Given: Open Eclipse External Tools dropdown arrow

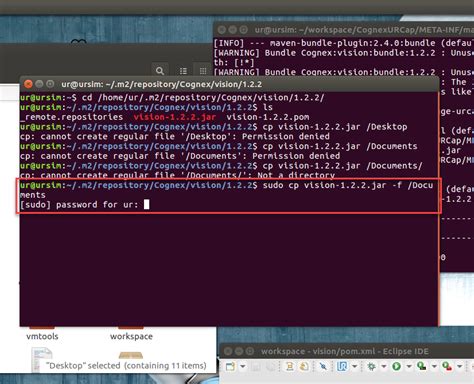Looking at the screenshot, I should point(459,366).
